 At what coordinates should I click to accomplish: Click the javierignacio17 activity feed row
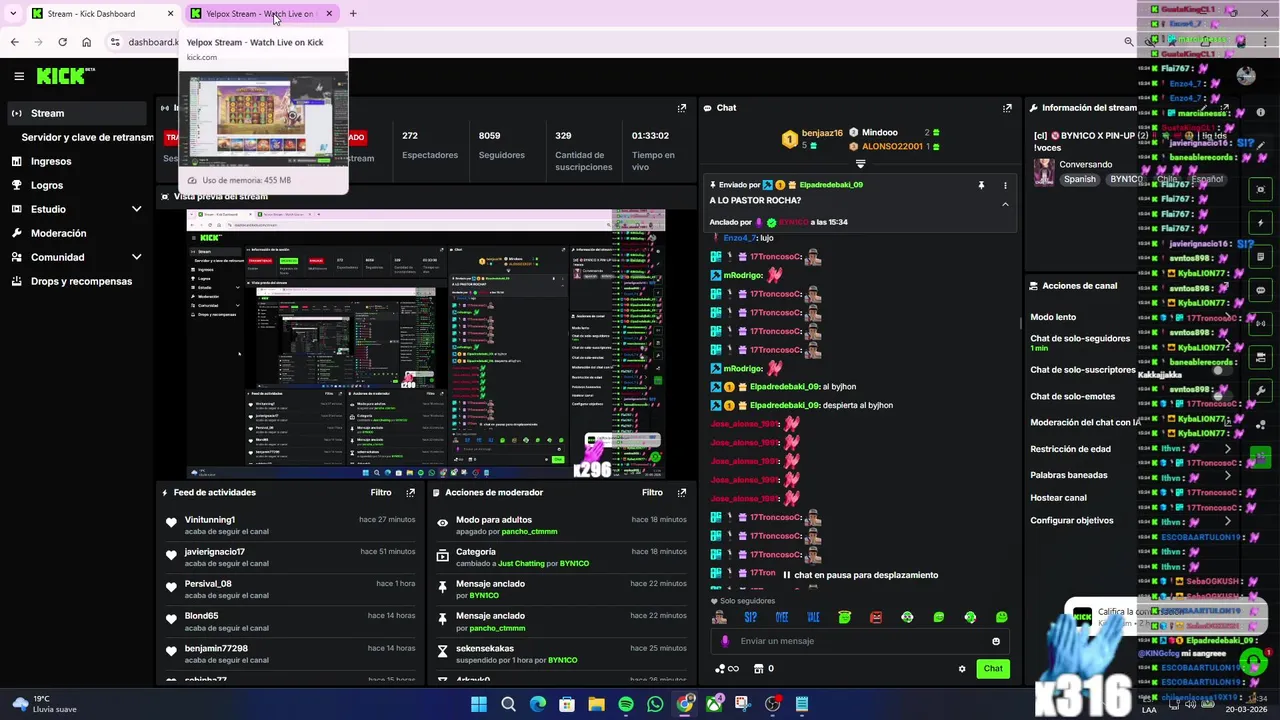pyautogui.click(x=290, y=557)
